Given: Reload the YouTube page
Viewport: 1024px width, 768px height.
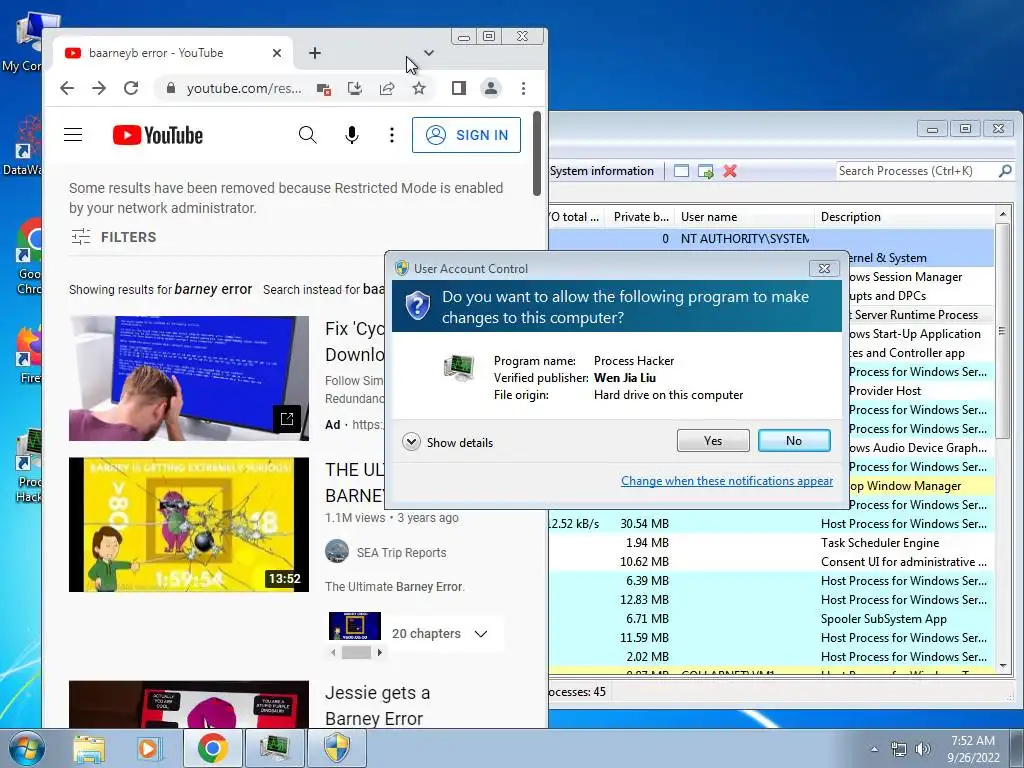Looking at the screenshot, I should 131,88.
